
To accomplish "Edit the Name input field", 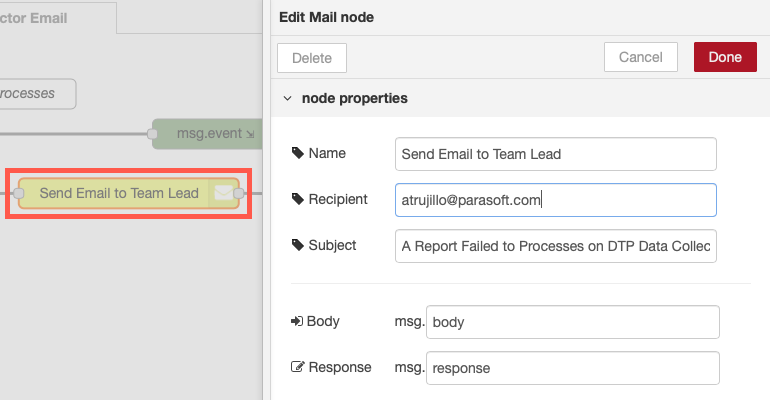I will click(x=555, y=154).
